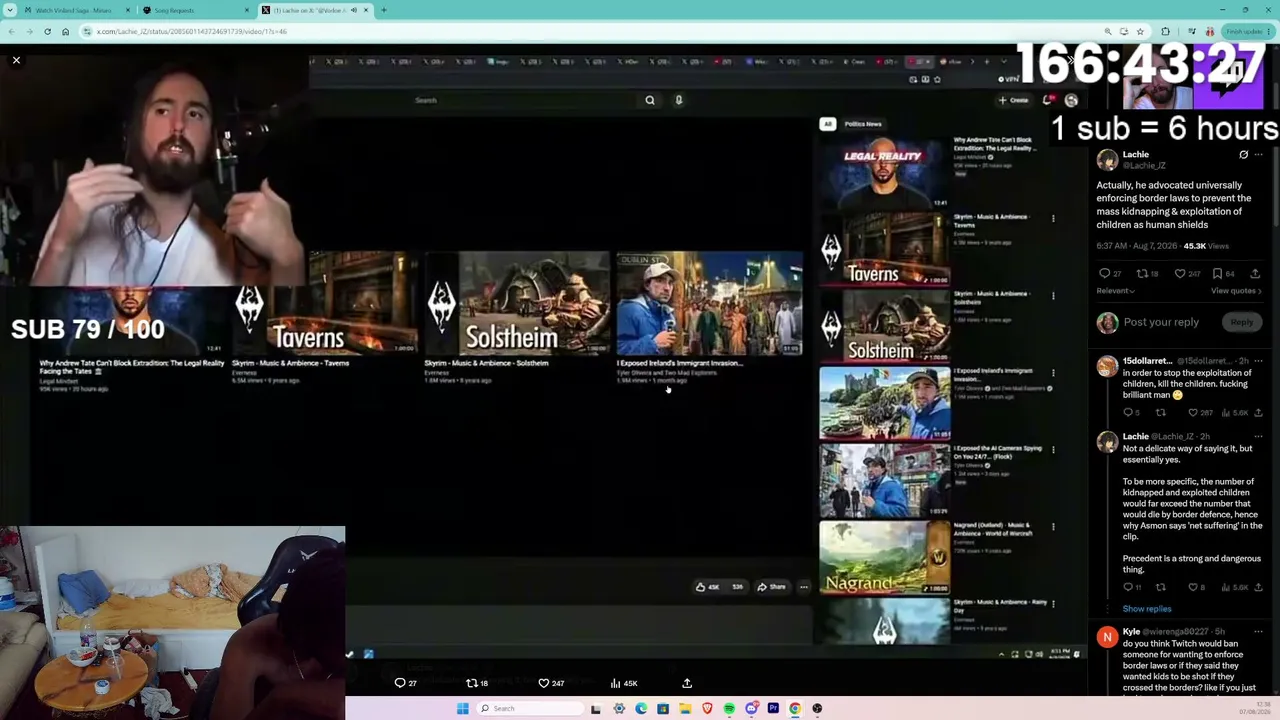Screen dimensions: 1280x720
Task: Click the Finish update button
Action: (x=1246, y=31)
